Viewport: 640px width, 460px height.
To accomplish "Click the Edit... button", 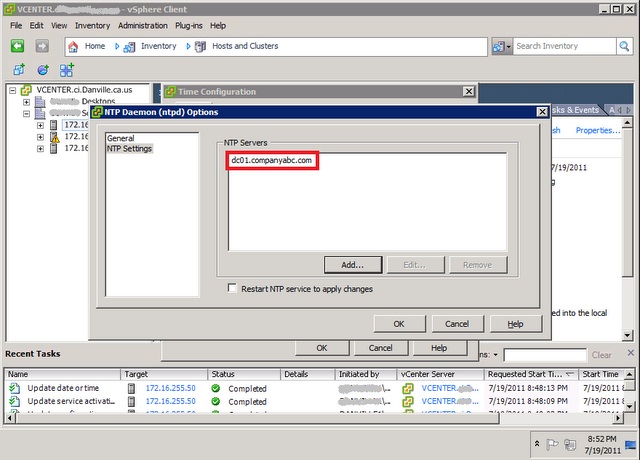I will (x=415, y=265).
